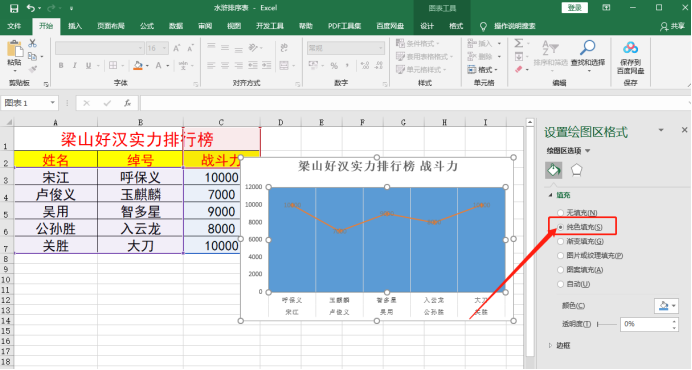Open the Format (格式) chart tools tab
This screenshot has height=370, width=692.
pos(456,26)
